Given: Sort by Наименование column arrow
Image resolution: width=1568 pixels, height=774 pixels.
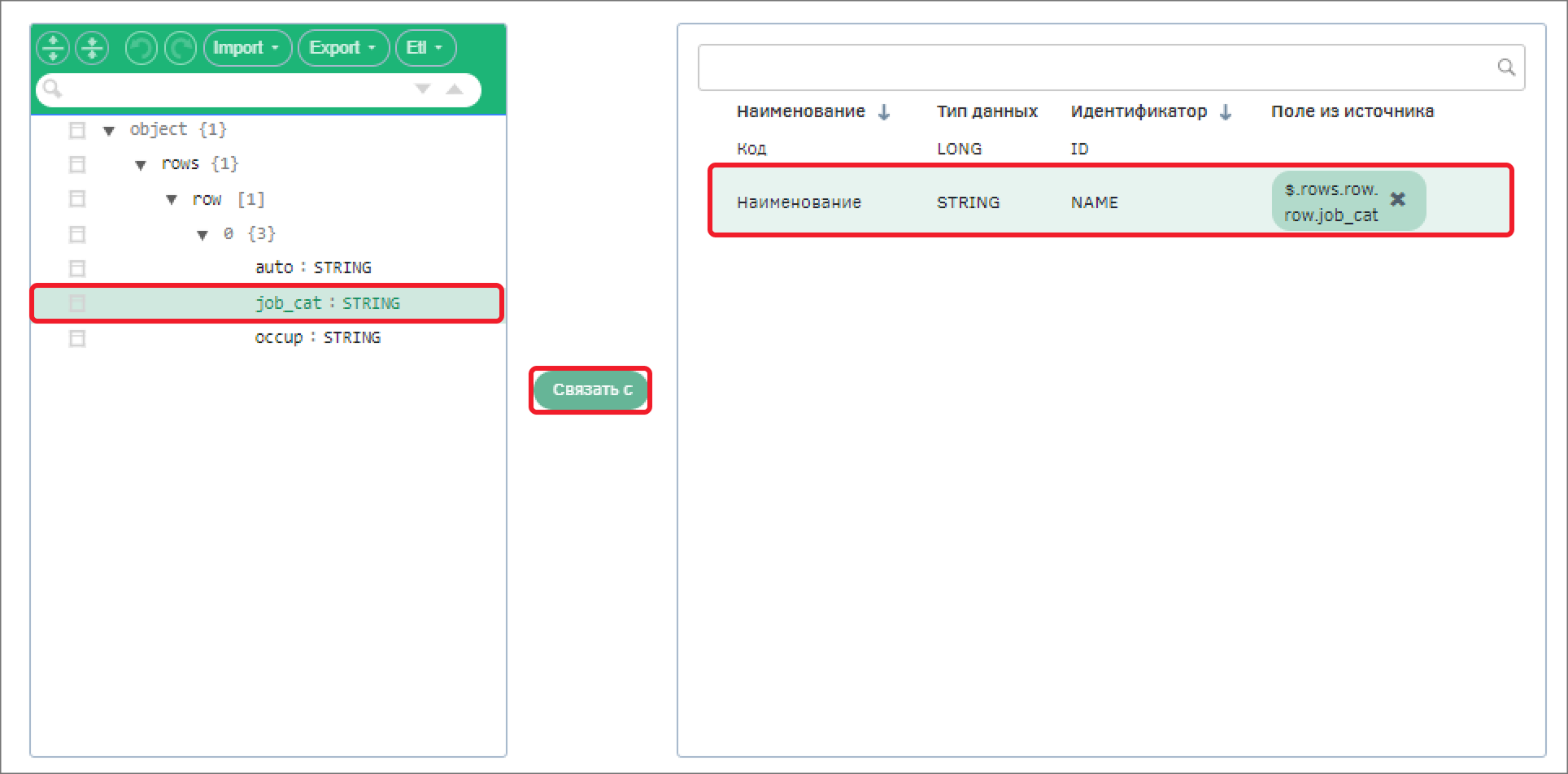Looking at the screenshot, I should 884,112.
